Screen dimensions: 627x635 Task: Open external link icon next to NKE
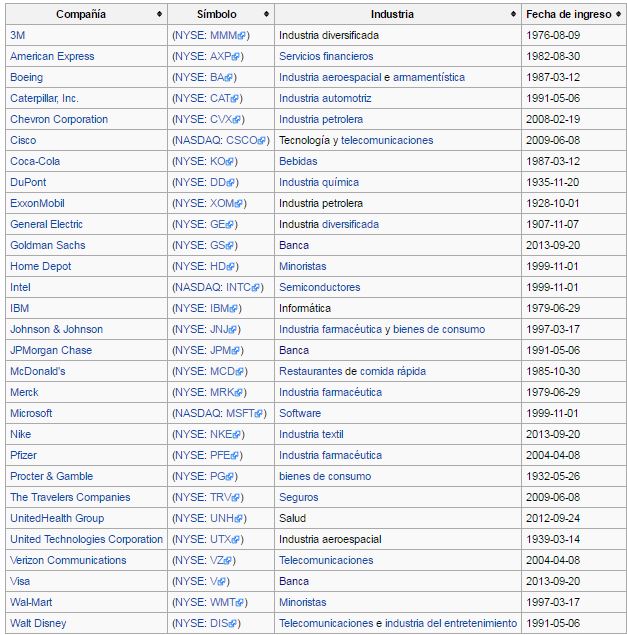[x=237, y=435]
